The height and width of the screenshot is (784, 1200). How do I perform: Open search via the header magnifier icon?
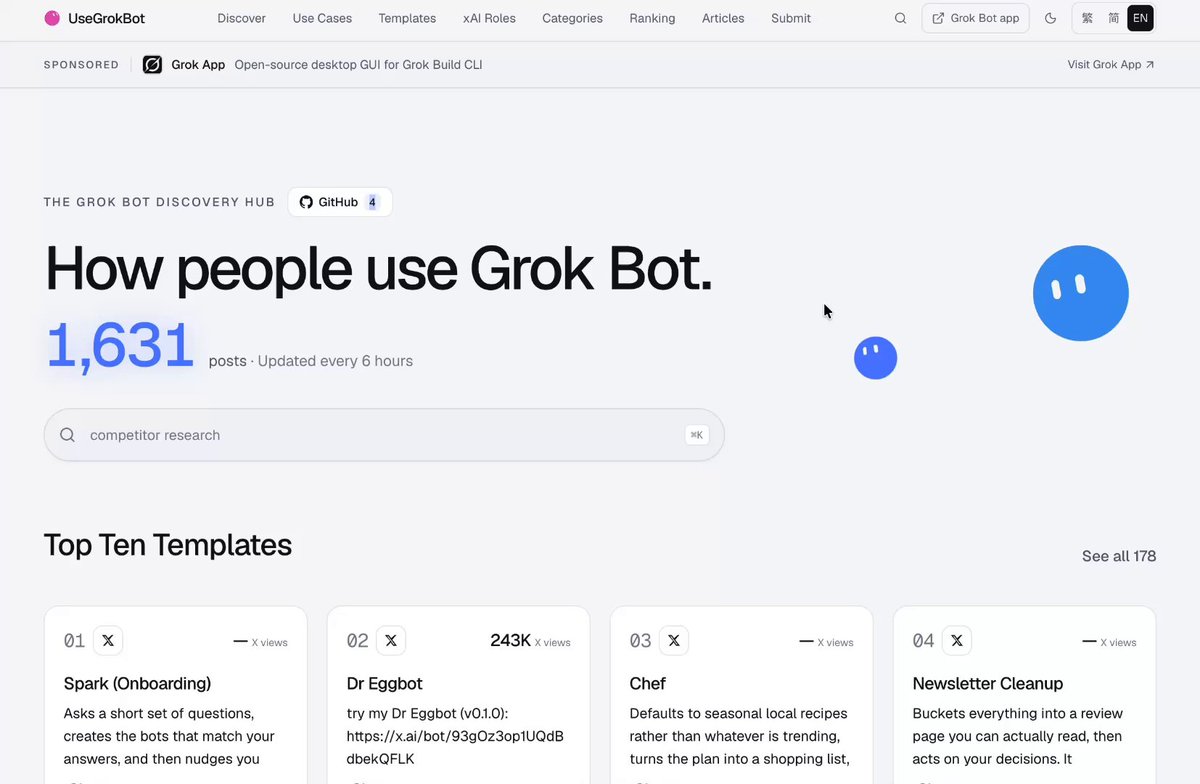(900, 18)
